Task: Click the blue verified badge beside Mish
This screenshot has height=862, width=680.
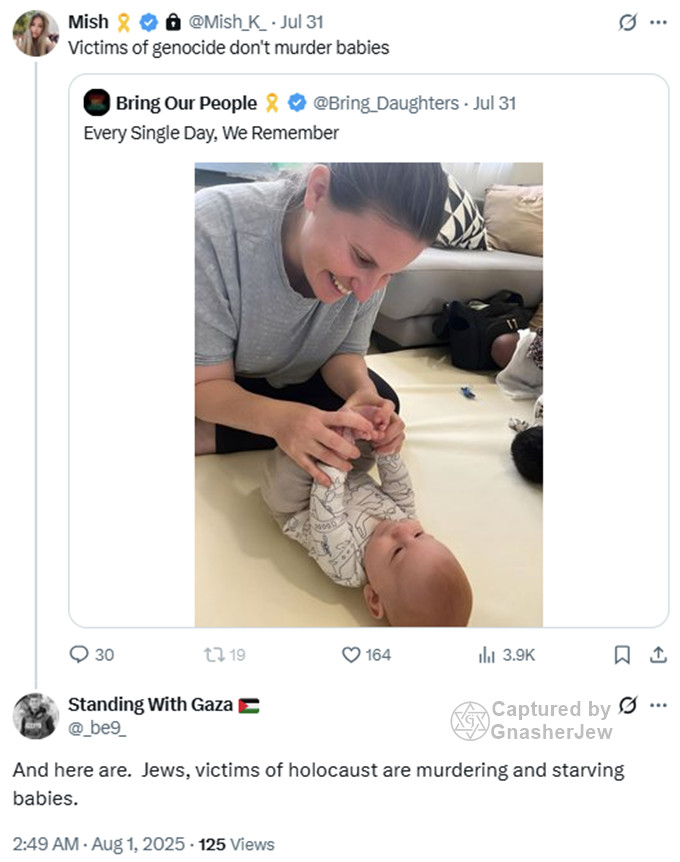Action: [148, 22]
